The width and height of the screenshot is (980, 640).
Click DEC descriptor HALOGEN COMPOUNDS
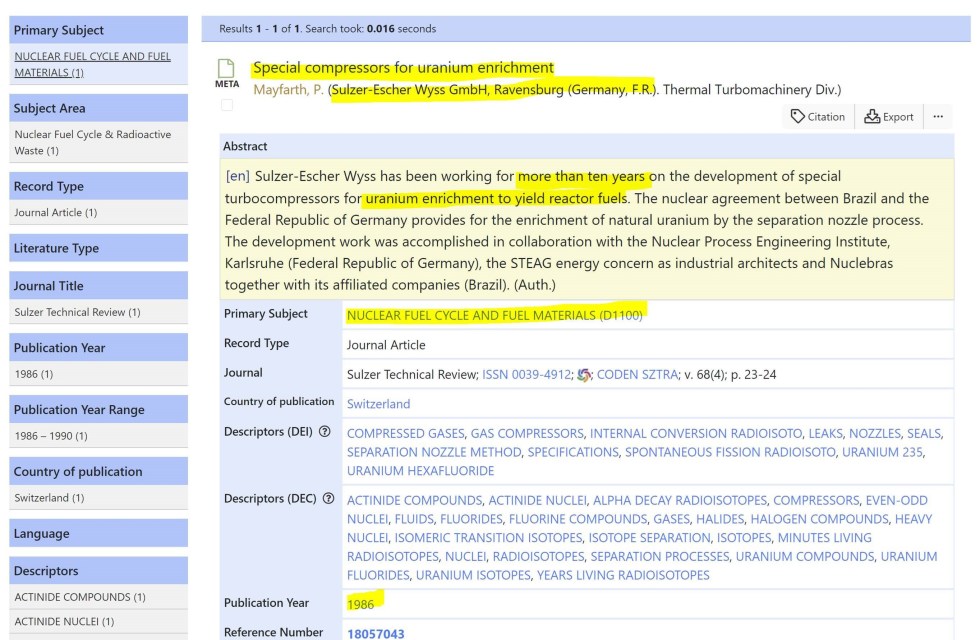[x=819, y=519]
